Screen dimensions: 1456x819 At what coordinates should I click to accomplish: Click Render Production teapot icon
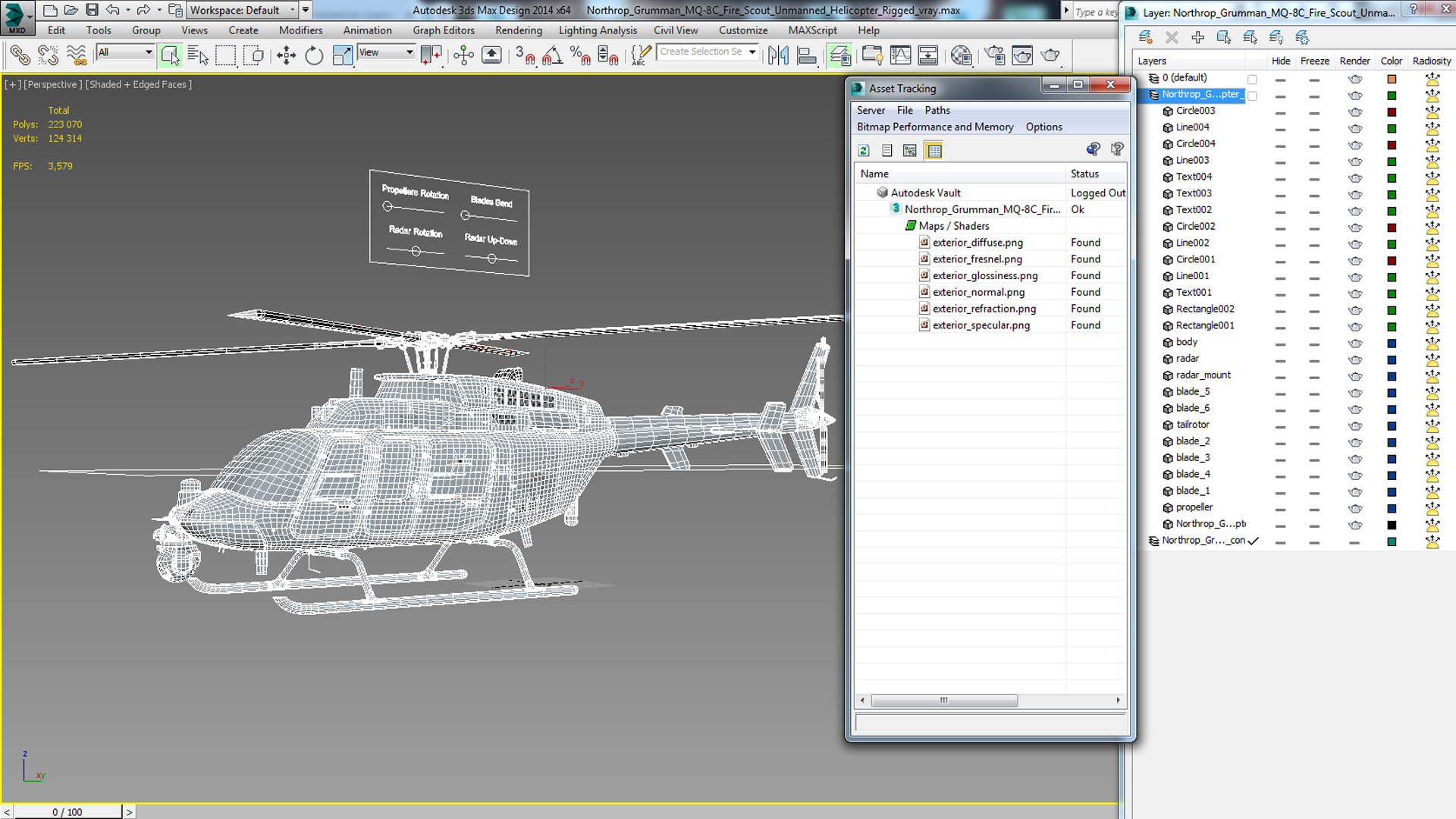(x=1050, y=55)
